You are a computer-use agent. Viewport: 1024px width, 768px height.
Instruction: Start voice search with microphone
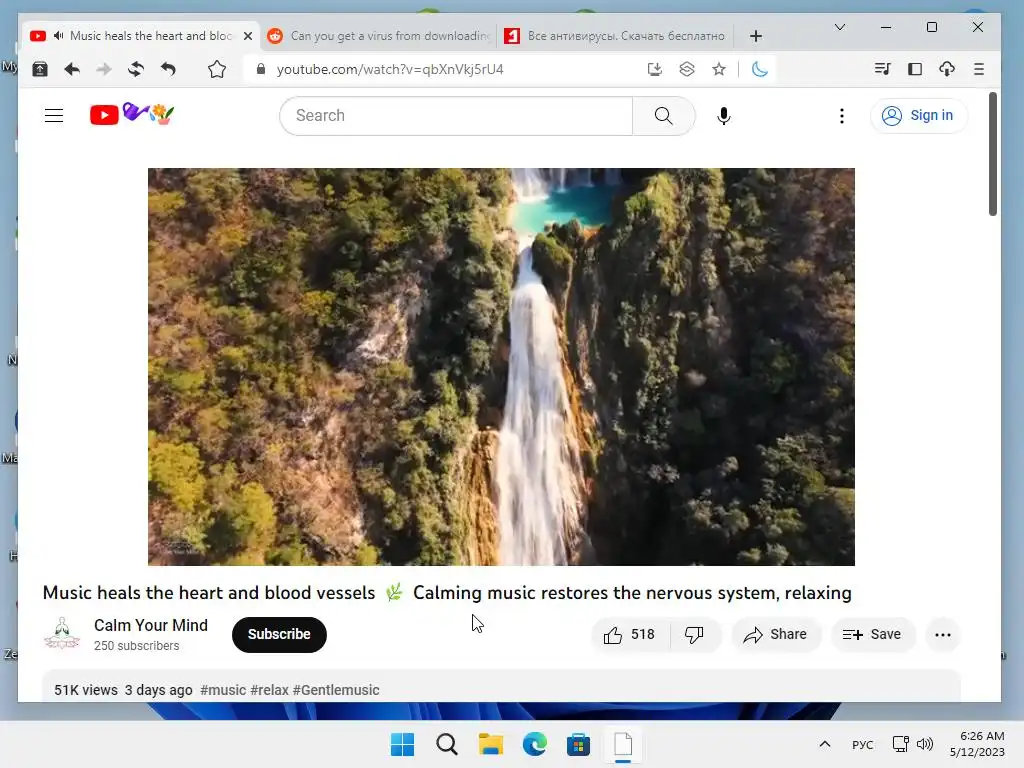point(724,116)
